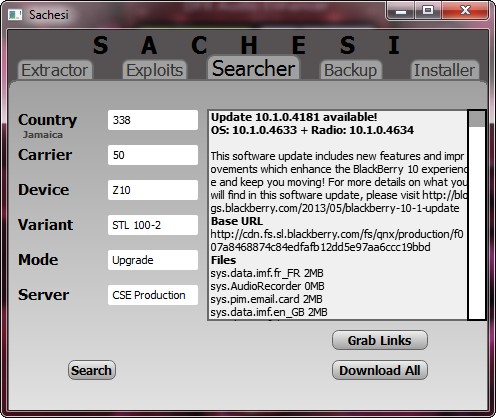496x418 pixels.
Task: Open the Server dropdown showing CSE Production
Action: [x=153, y=295]
